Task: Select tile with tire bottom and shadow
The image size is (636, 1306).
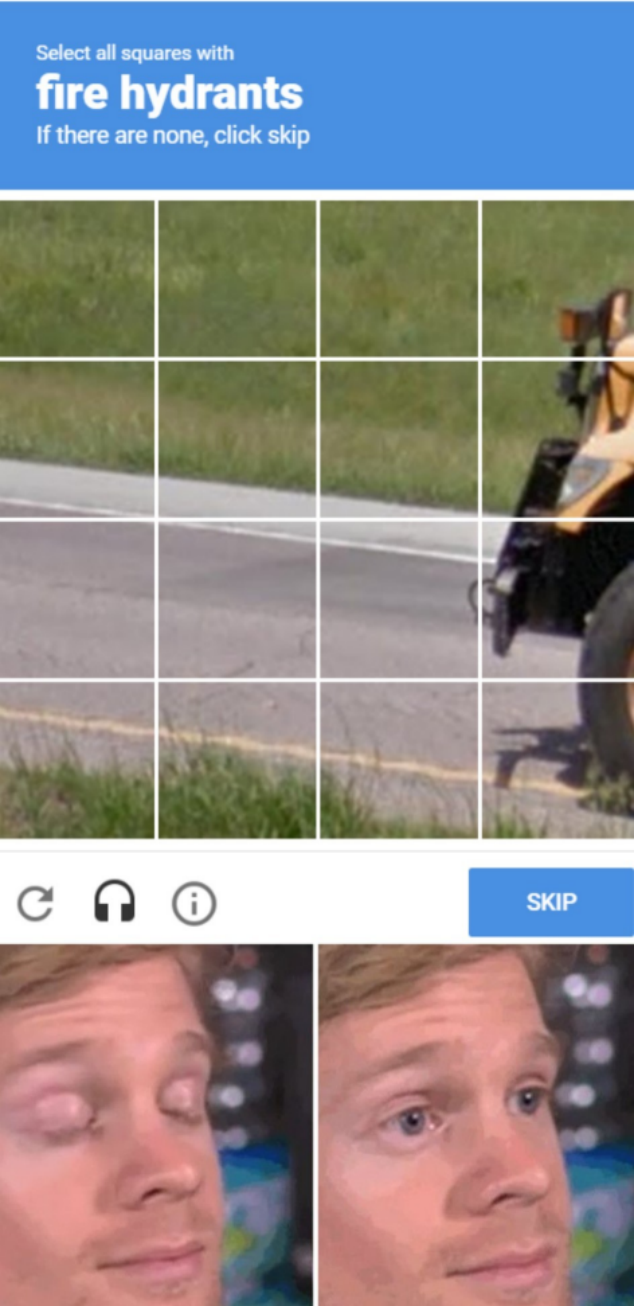Action: [558, 760]
